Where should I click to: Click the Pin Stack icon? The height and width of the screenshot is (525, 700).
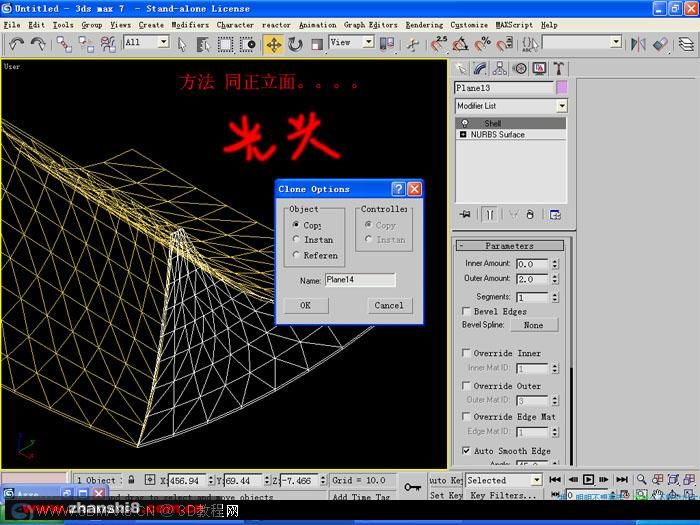[465, 215]
